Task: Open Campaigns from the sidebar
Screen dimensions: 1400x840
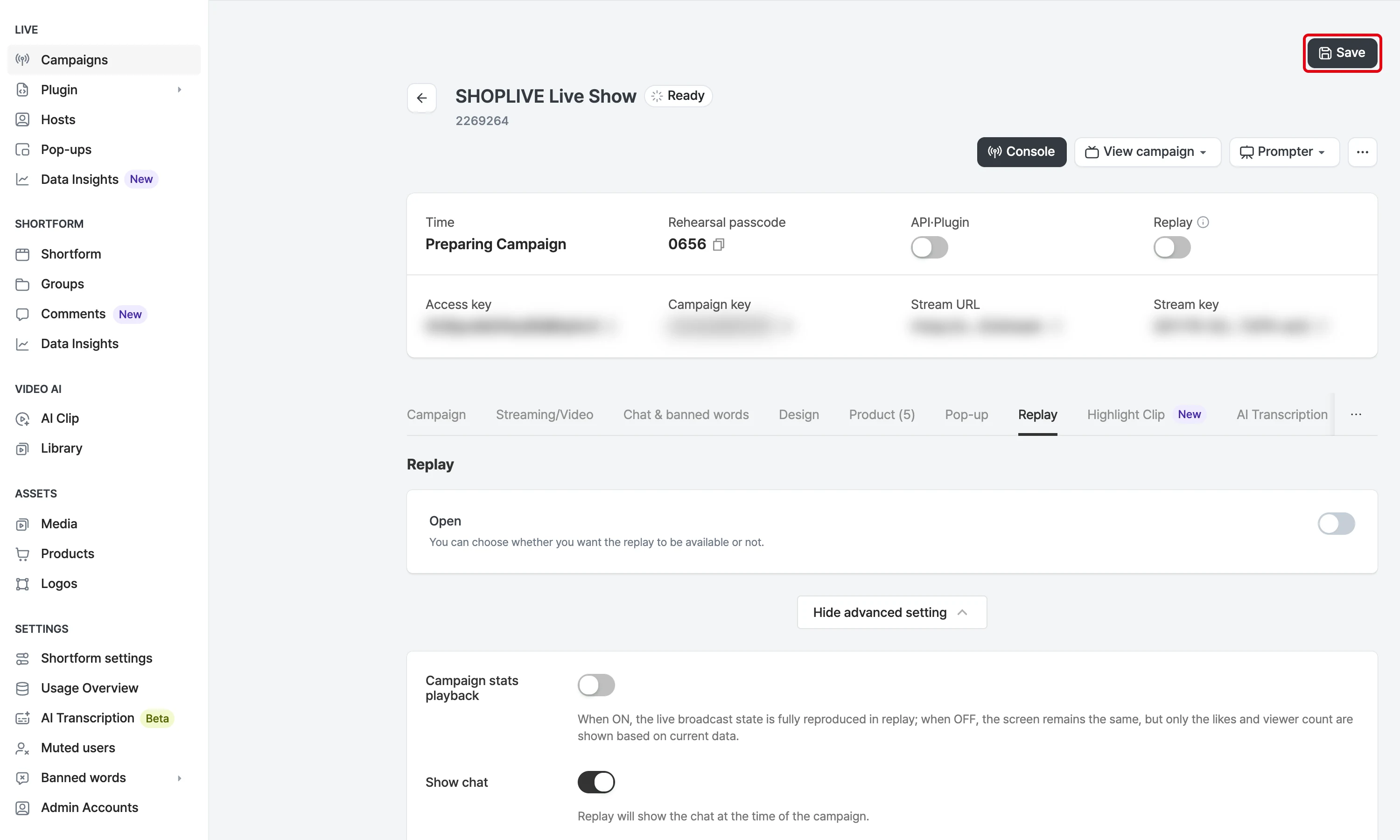Action: pyautogui.click(x=104, y=59)
